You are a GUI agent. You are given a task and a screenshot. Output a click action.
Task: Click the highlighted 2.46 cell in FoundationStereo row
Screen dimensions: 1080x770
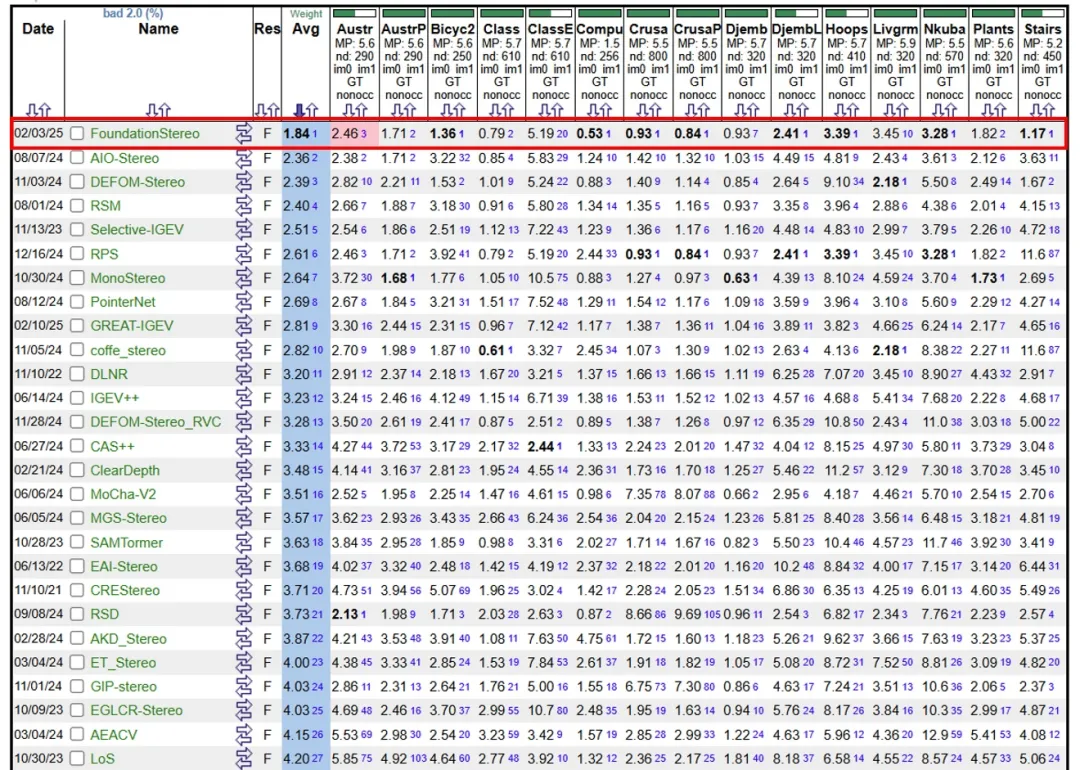coord(355,134)
